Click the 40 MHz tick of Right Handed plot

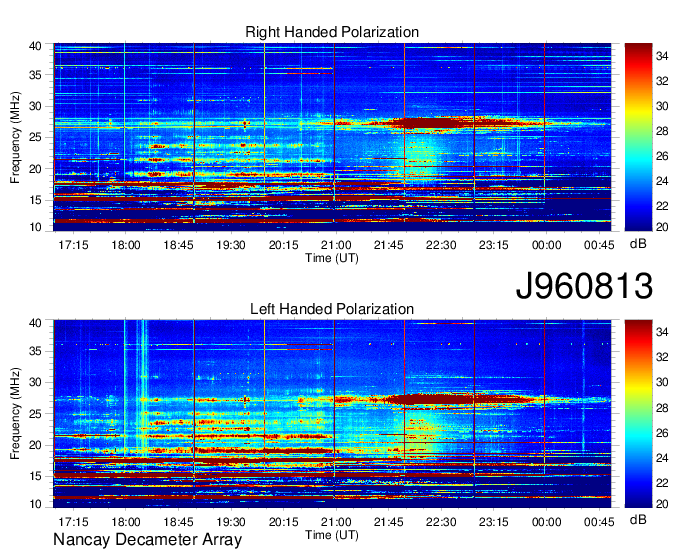(36, 46)
